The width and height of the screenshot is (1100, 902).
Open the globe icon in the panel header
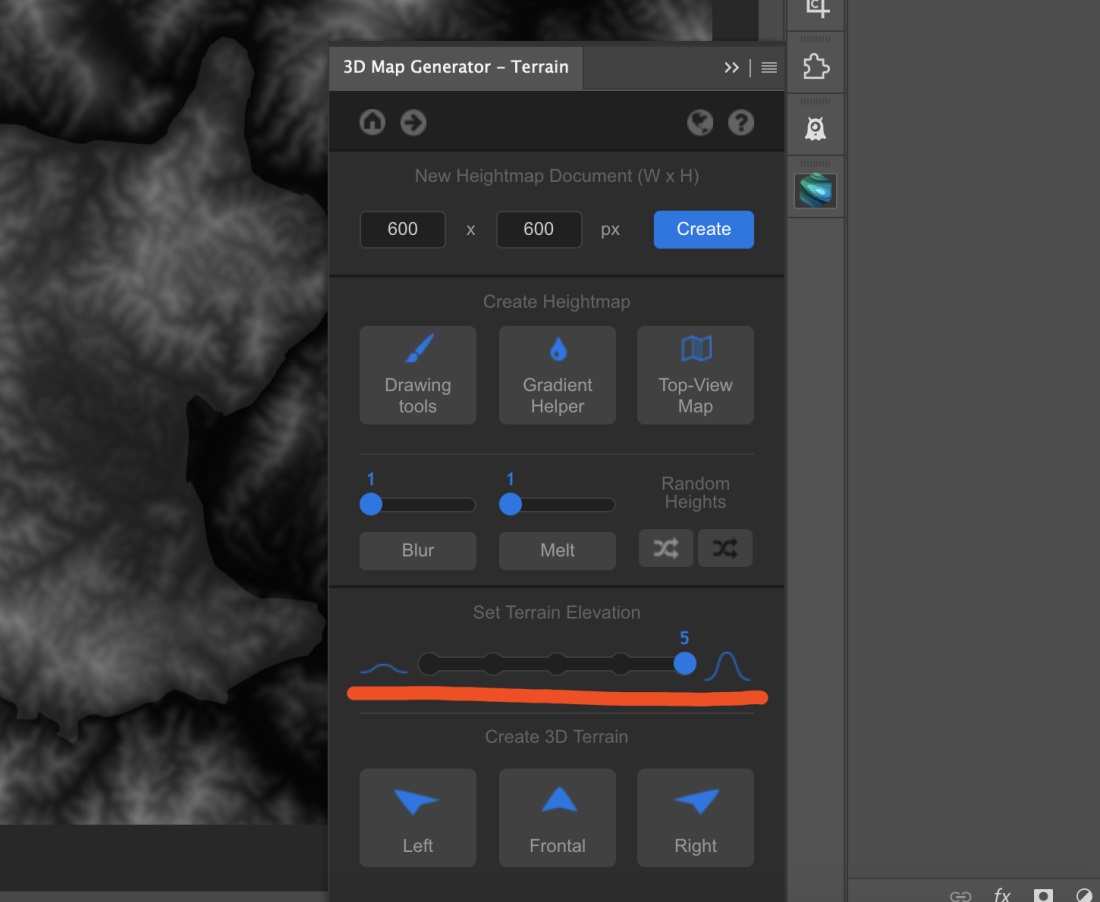pyautogui.click(x=699, y=123)
